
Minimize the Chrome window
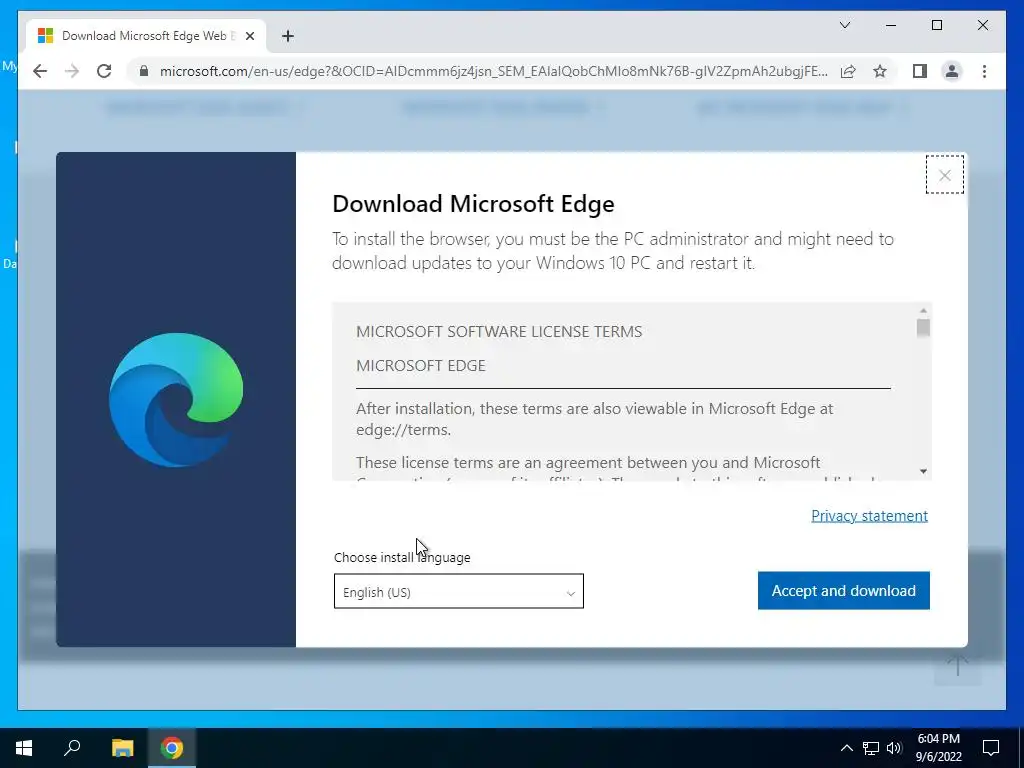pyautogui.click(x=891, y=25)
